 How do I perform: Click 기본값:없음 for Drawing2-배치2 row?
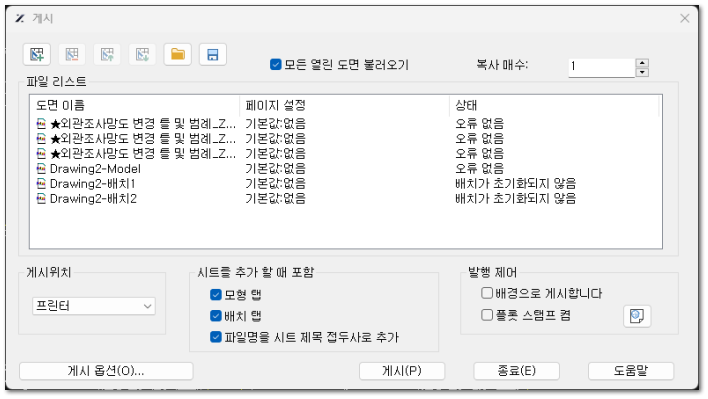point(275,199)
